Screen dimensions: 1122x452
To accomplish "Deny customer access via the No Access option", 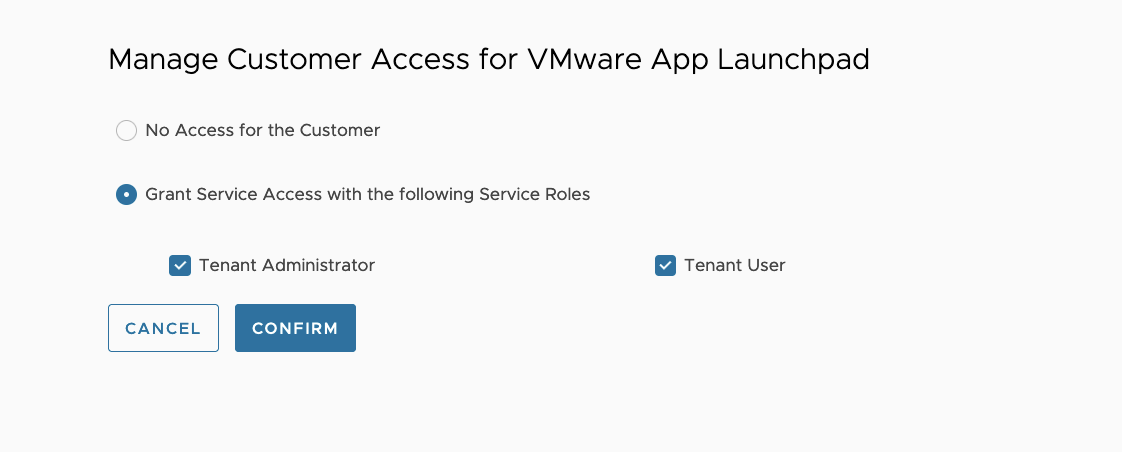I will point(126,131).
